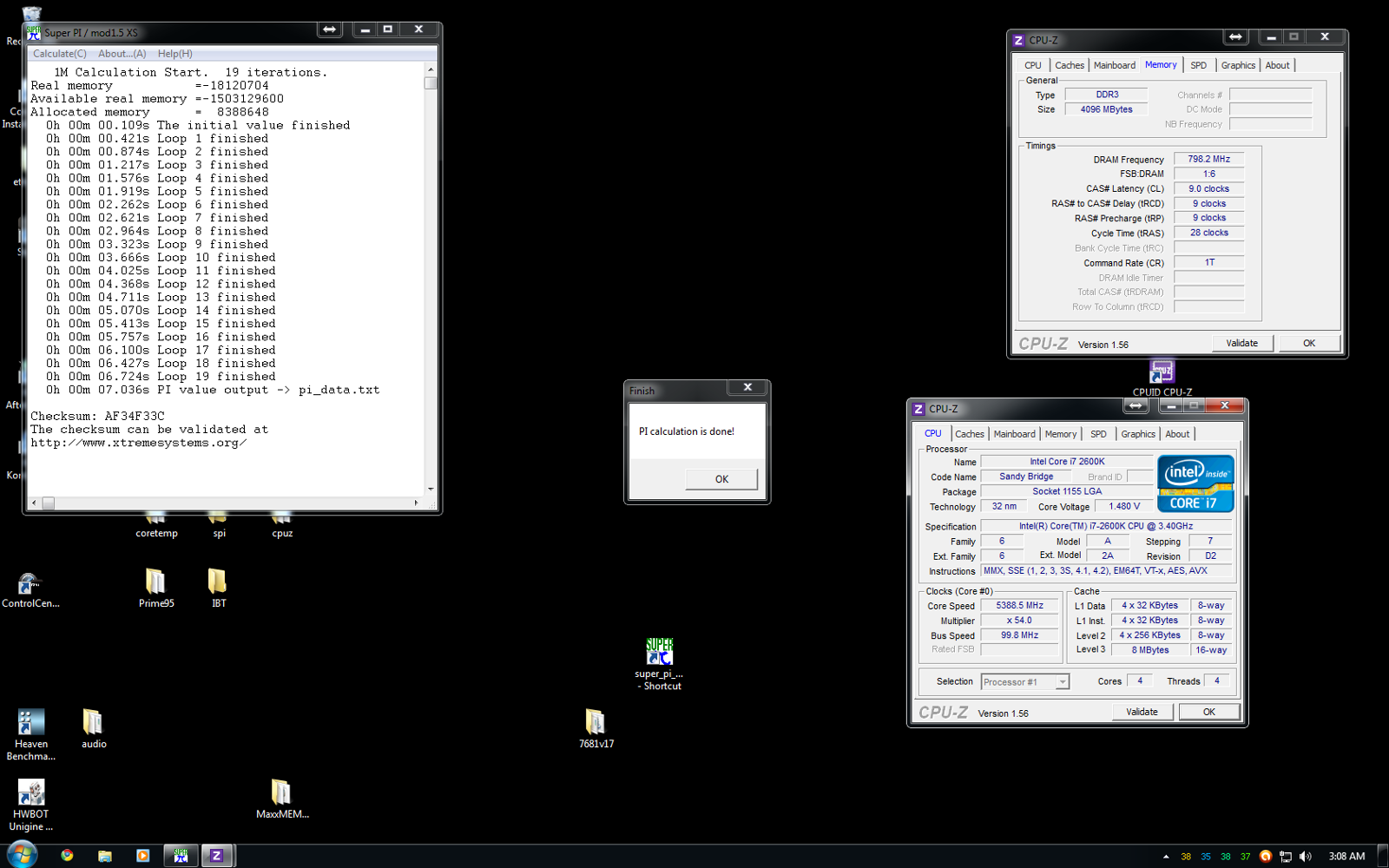
Task: Click Super PI horizontal scrollbar left arrow
Action: 35,503
